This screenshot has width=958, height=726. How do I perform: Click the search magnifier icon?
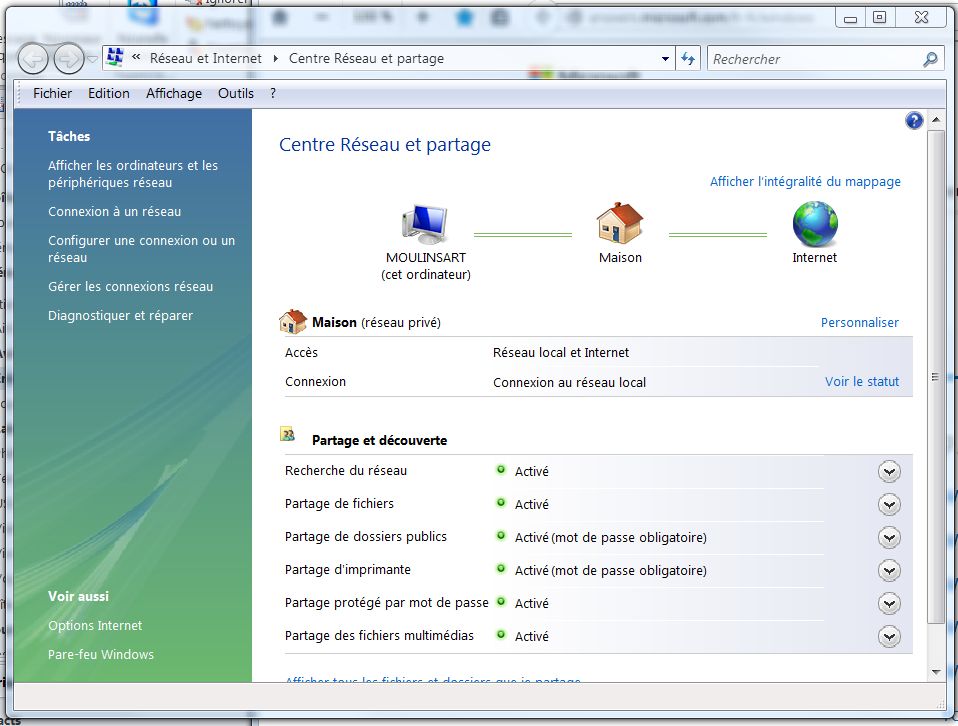pos(929,58)
